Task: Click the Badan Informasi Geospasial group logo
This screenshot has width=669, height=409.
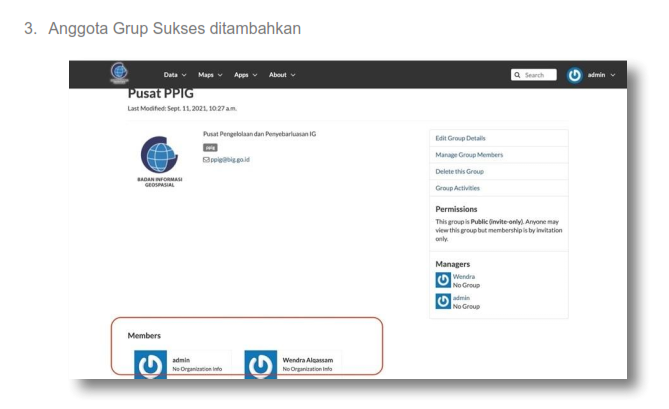Action: pos(159,155)
